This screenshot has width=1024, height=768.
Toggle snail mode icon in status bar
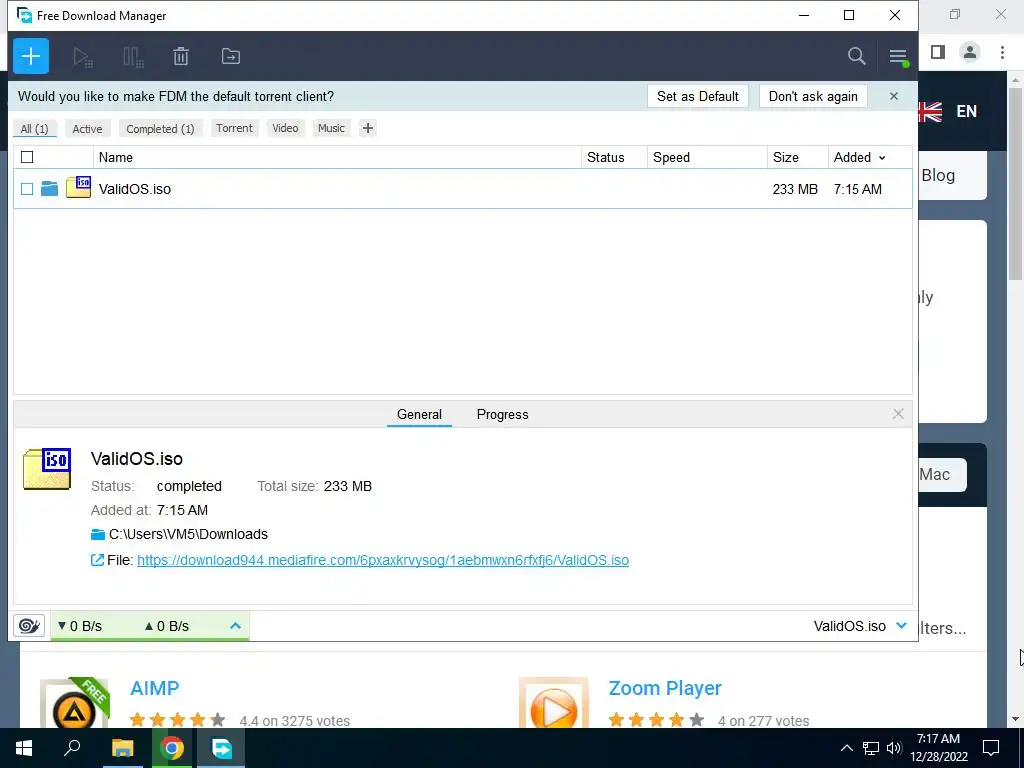pos(29,626)
